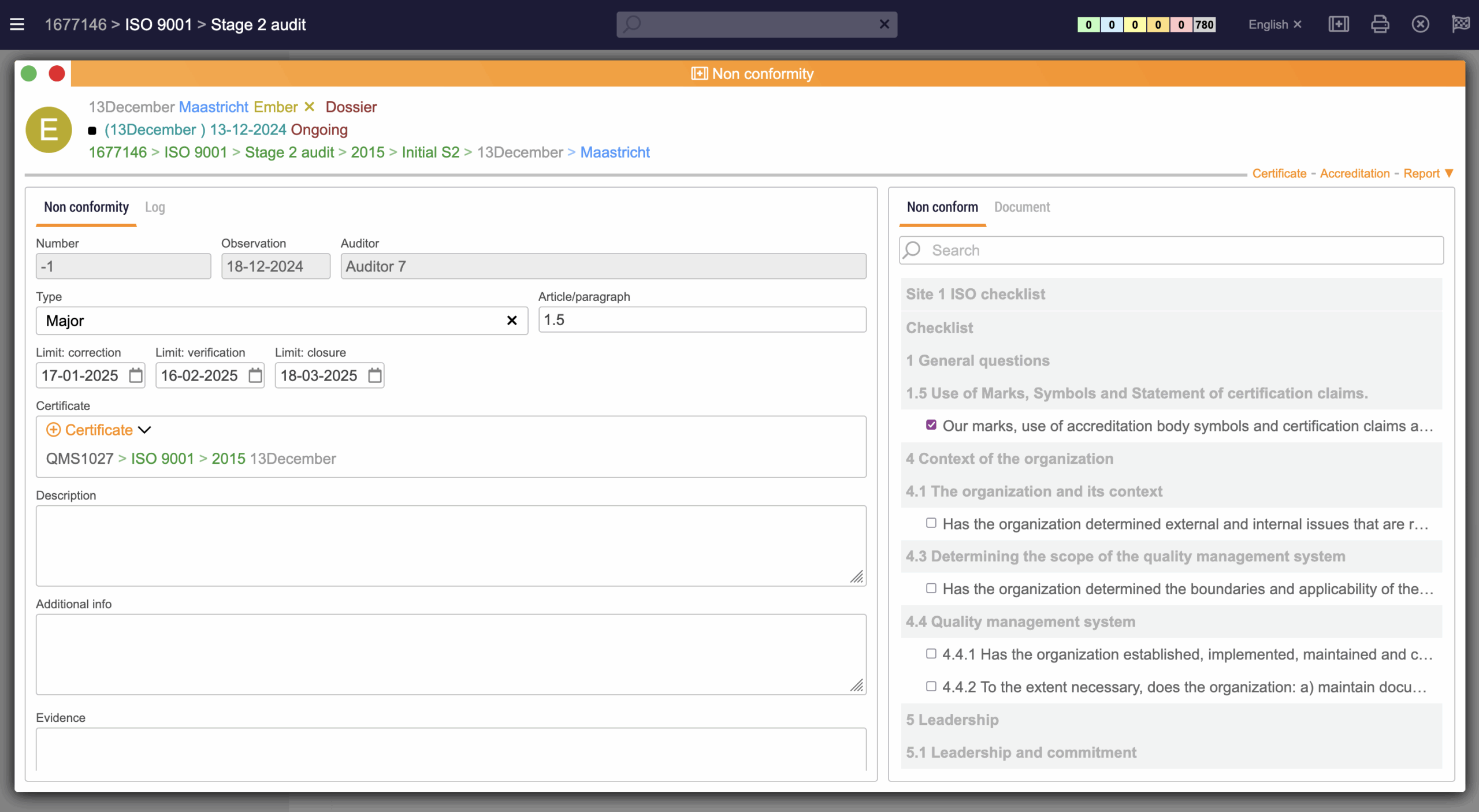Viewport: 1479px width, 812px height.
Task: Switch to the Log tab
Action: [155, 207]
